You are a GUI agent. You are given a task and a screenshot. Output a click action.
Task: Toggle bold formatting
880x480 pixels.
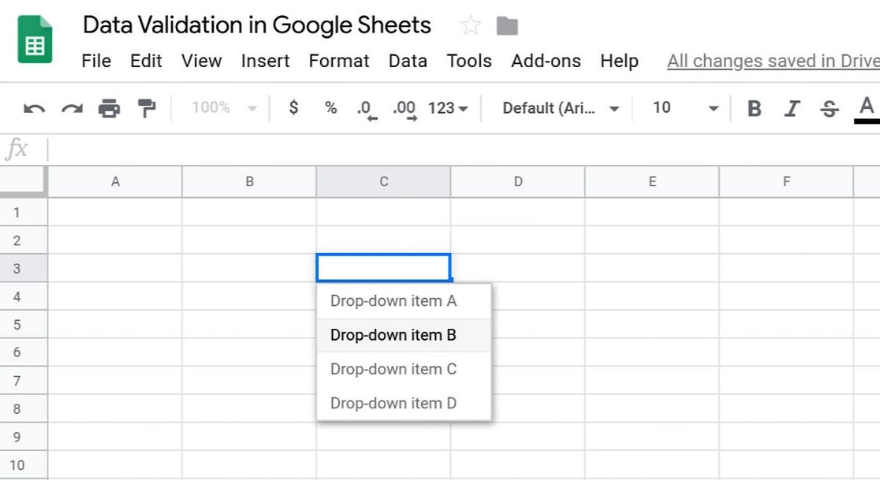755,108
